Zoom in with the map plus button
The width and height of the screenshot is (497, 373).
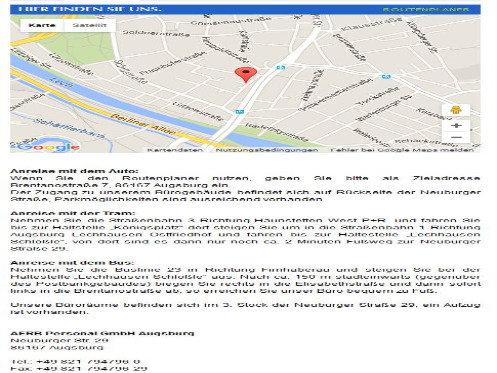(x=456, y=126)
